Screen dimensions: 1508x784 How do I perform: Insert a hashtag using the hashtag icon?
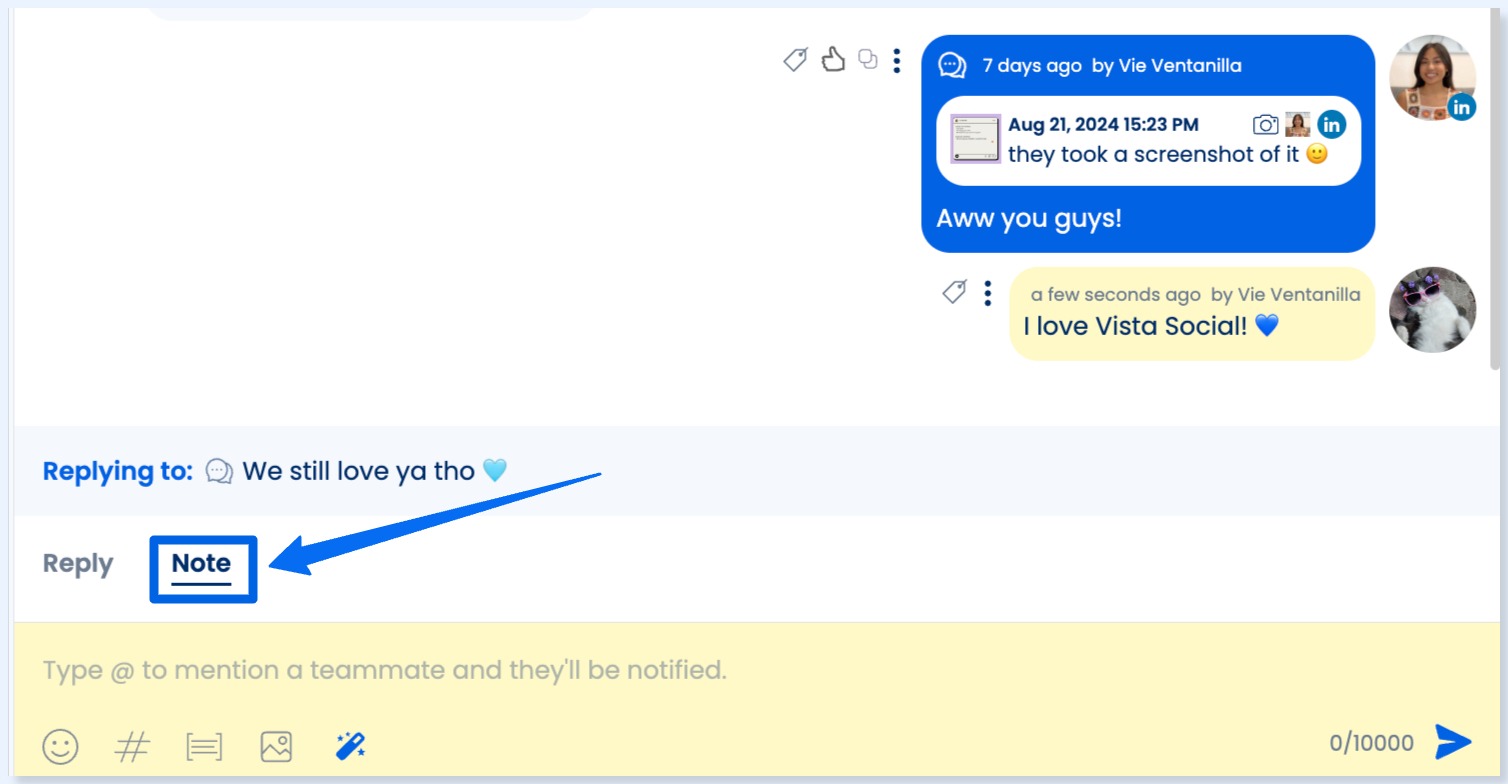pos(133,746)
